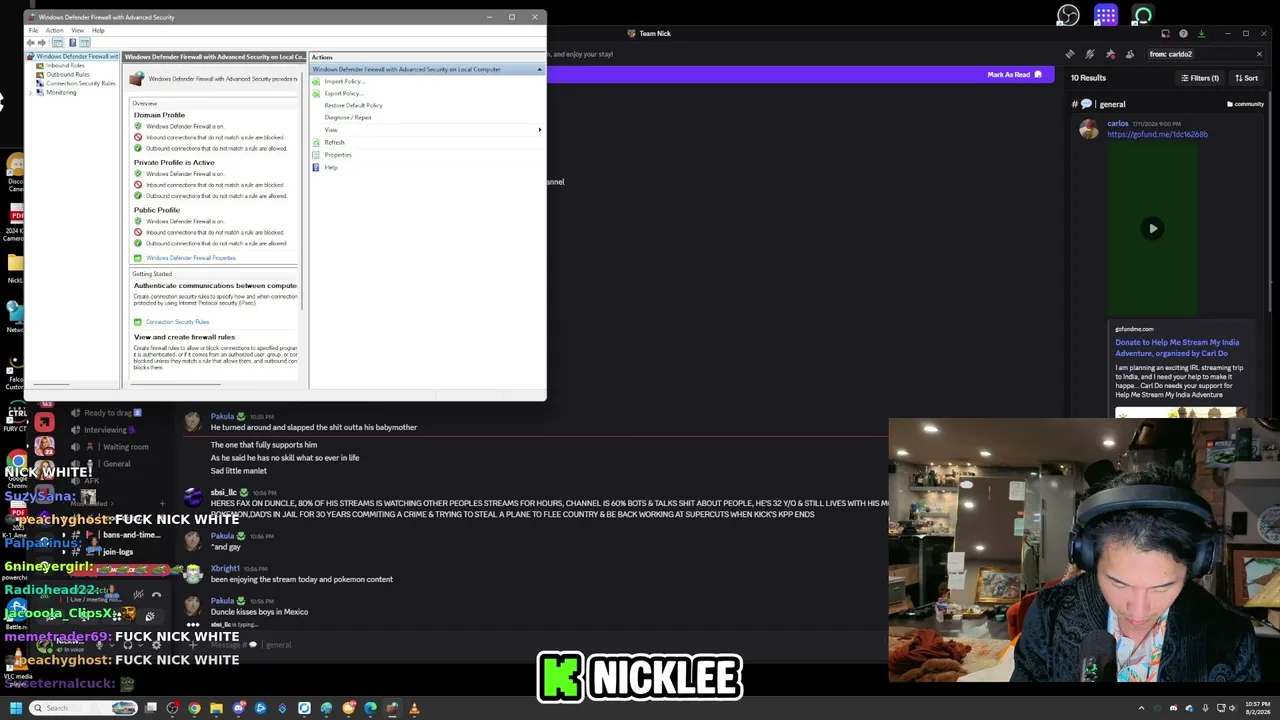Toggle the action pane toolbar button

85,43
